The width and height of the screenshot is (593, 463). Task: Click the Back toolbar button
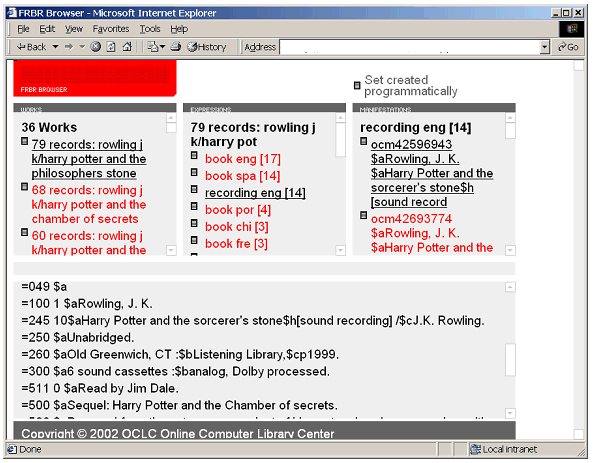[x=31, y=47]
